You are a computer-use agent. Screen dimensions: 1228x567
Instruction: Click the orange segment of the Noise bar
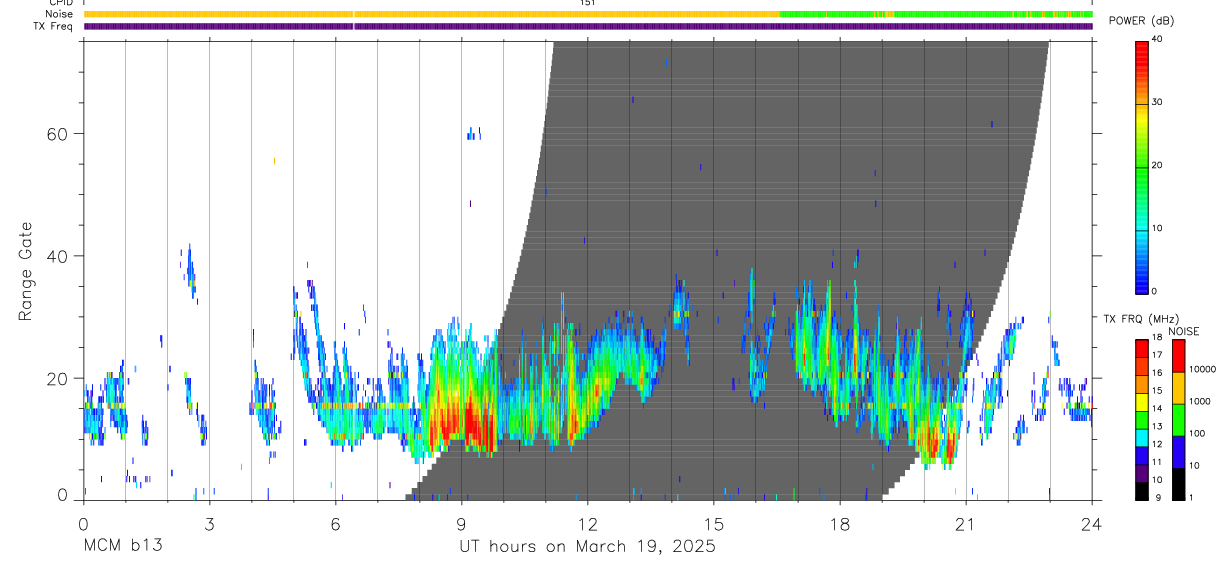tap(431, 14)
